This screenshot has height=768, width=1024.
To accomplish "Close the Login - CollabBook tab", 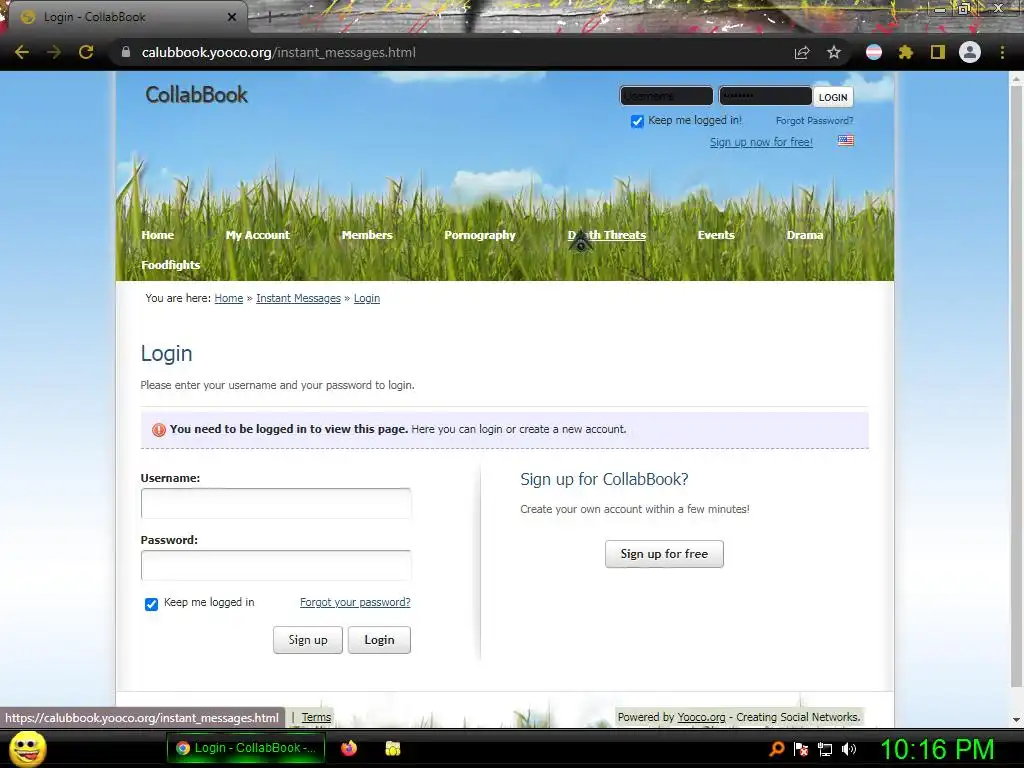I will point(232,17).
